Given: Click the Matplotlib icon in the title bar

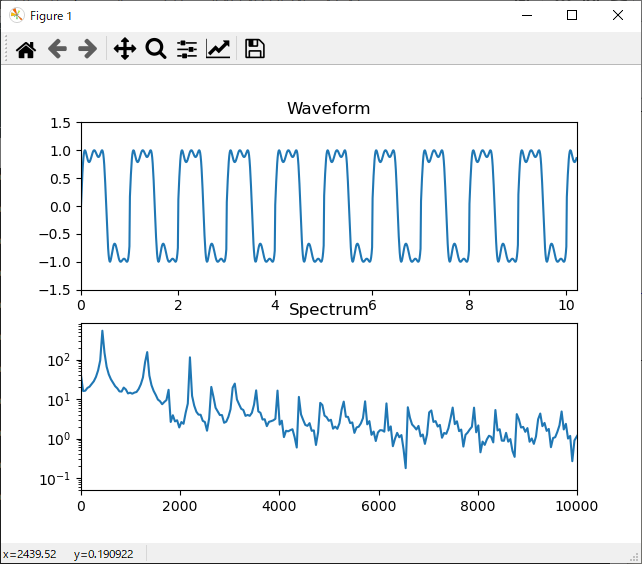Looking at the screenshot, I should [17, 16].
